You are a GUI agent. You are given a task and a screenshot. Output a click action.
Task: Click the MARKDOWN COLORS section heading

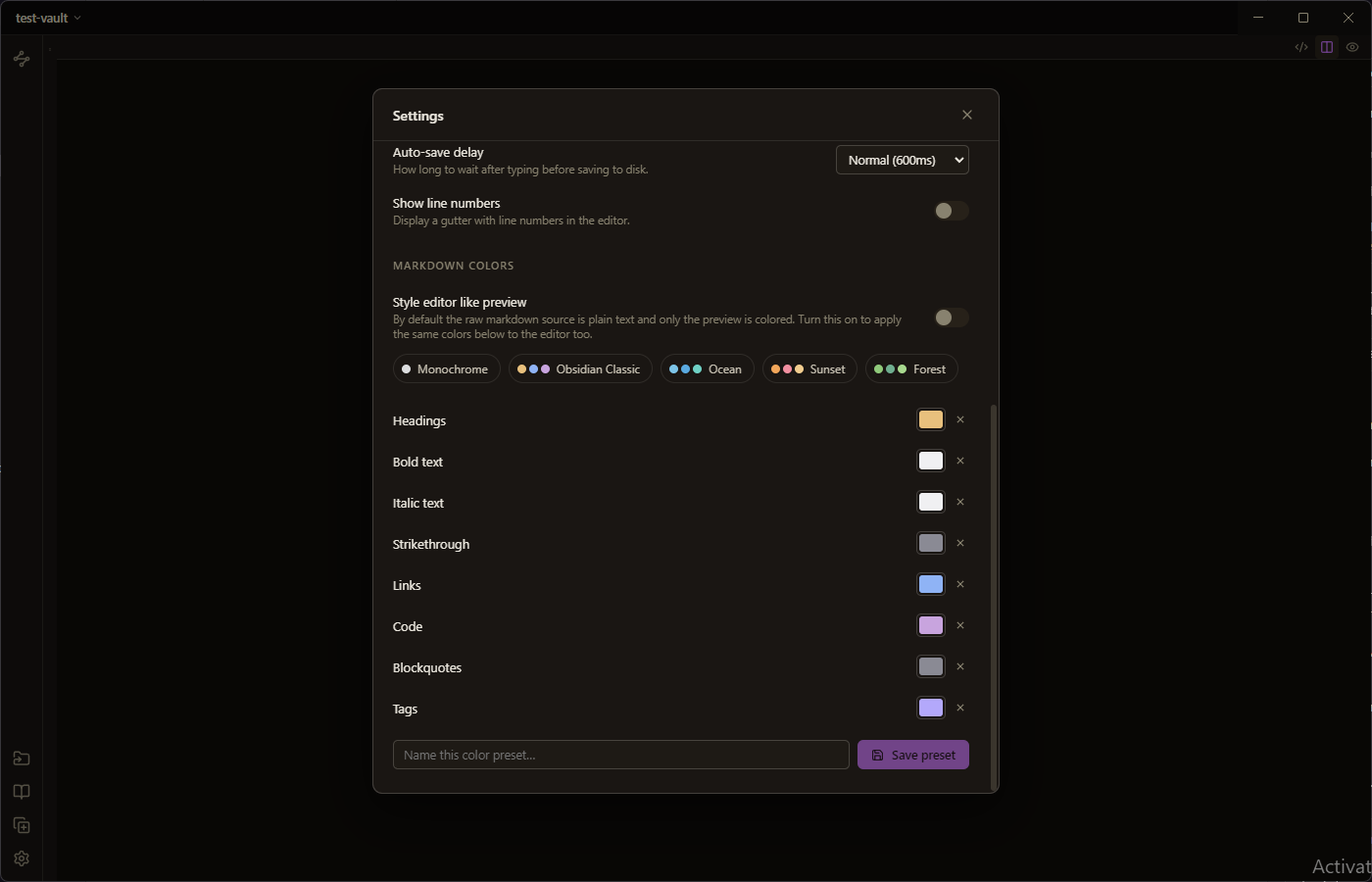pyautogui.click(x=454, y=266)
